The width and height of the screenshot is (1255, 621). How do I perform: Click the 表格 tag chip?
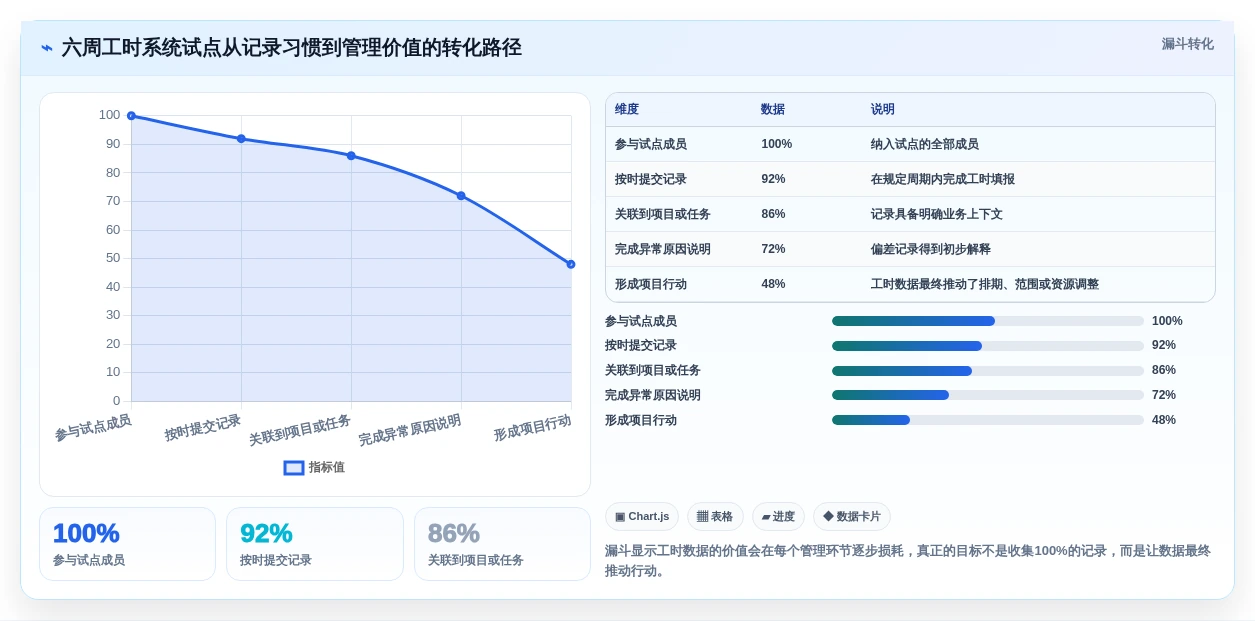pyautogui.click(x=715, y=516)
